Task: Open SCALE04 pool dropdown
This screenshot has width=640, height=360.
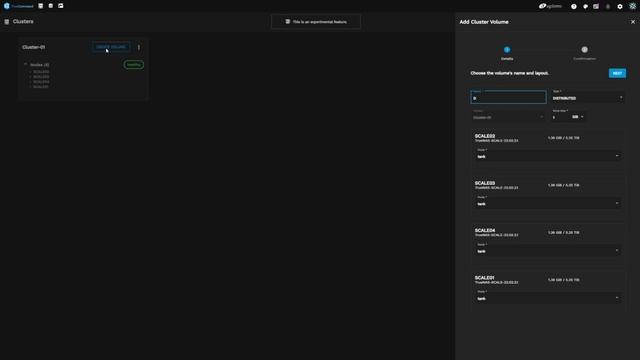Action: pyautogui.click(x=547, y=250)
